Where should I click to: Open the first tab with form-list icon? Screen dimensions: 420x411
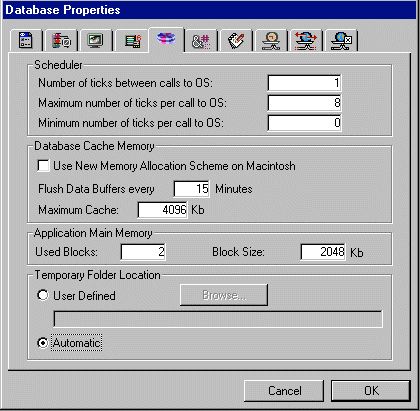26,41
